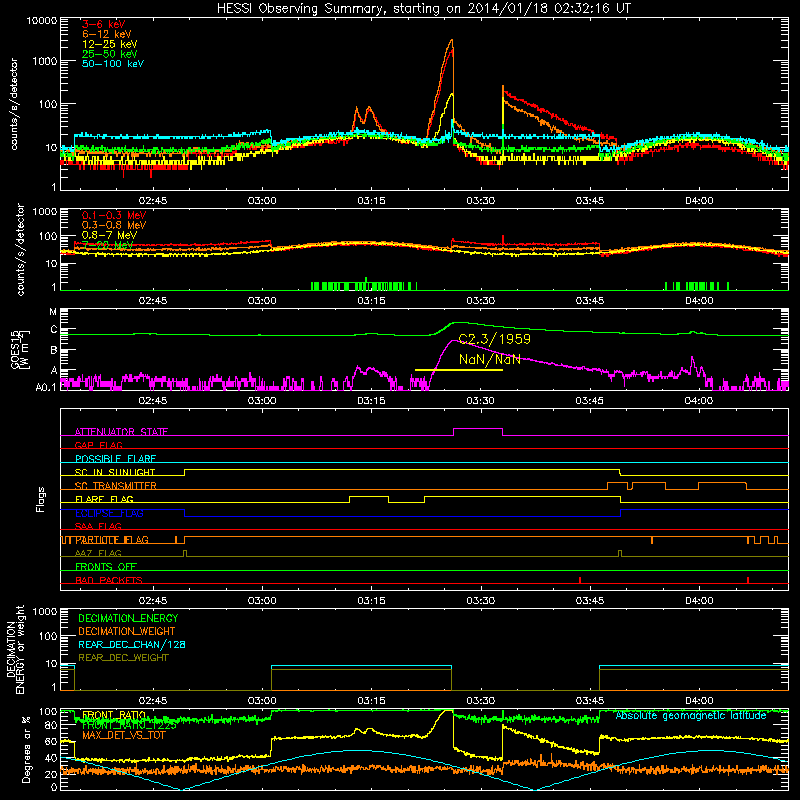800x800 pixels.
Task: Select the 7-20 MeV legend label
Action: (x=107, y=245)
